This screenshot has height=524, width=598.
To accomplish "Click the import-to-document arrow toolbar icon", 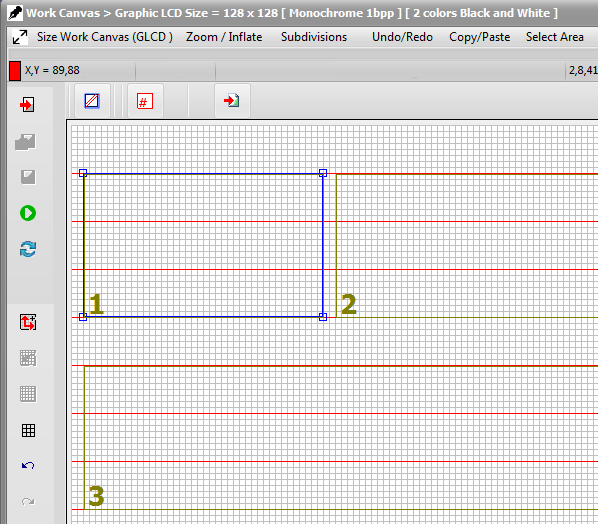I will point(232,101).
